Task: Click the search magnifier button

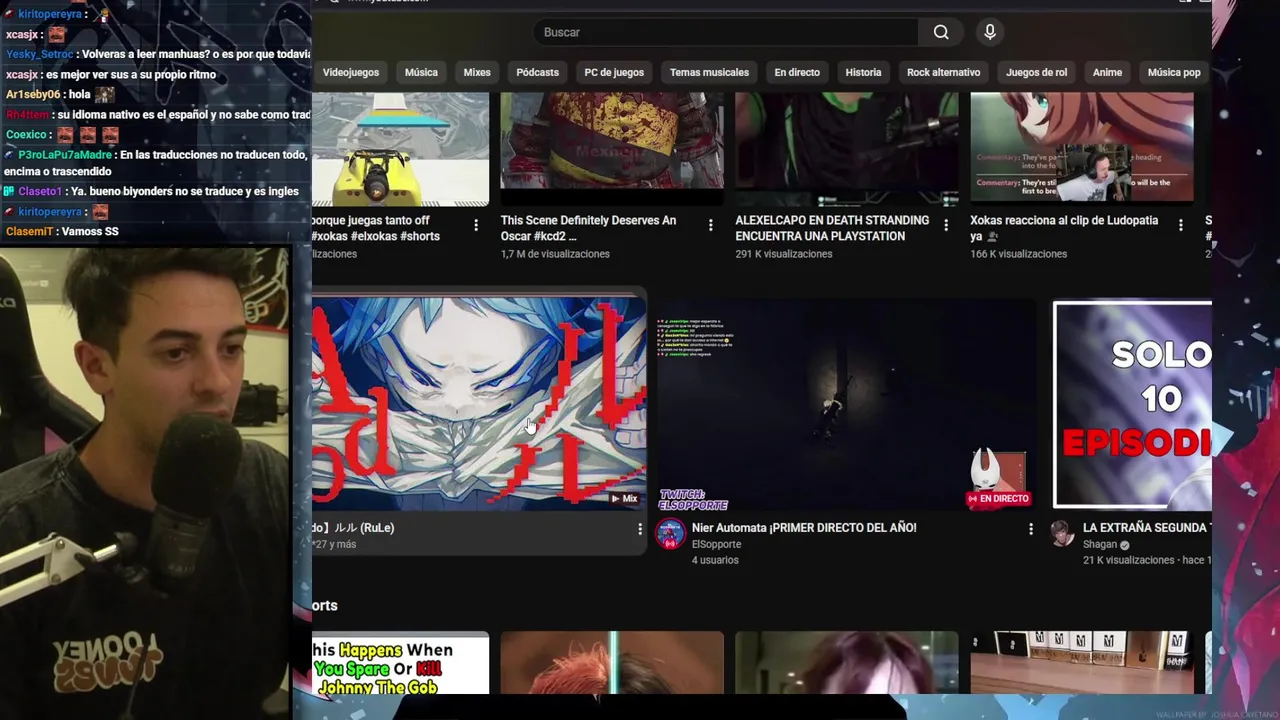Action: tap(941, 32)
